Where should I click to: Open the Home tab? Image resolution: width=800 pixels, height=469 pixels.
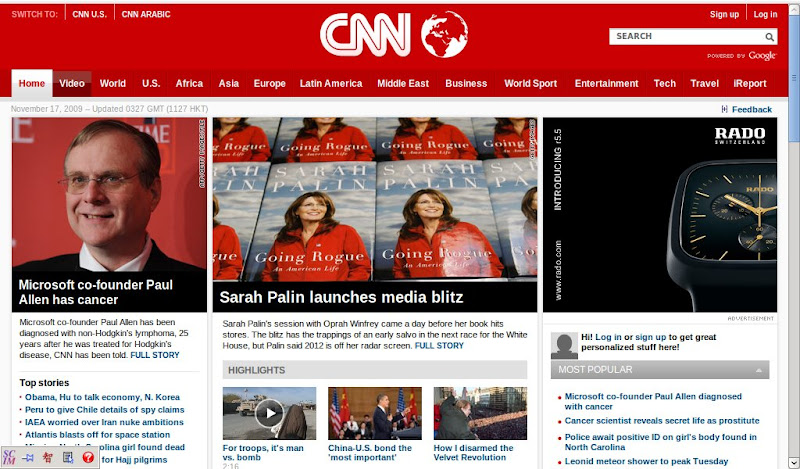(x=32, y=83)
